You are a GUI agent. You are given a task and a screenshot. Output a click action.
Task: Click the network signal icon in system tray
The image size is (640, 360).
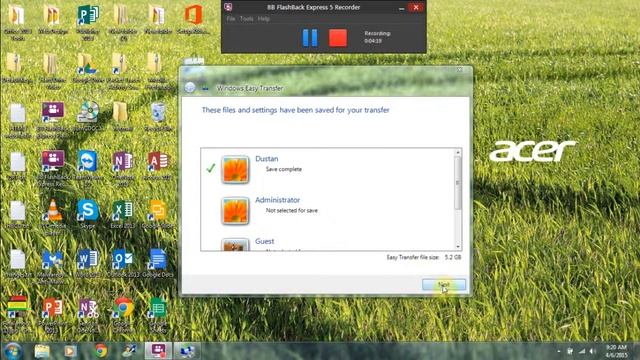[582, 351]
